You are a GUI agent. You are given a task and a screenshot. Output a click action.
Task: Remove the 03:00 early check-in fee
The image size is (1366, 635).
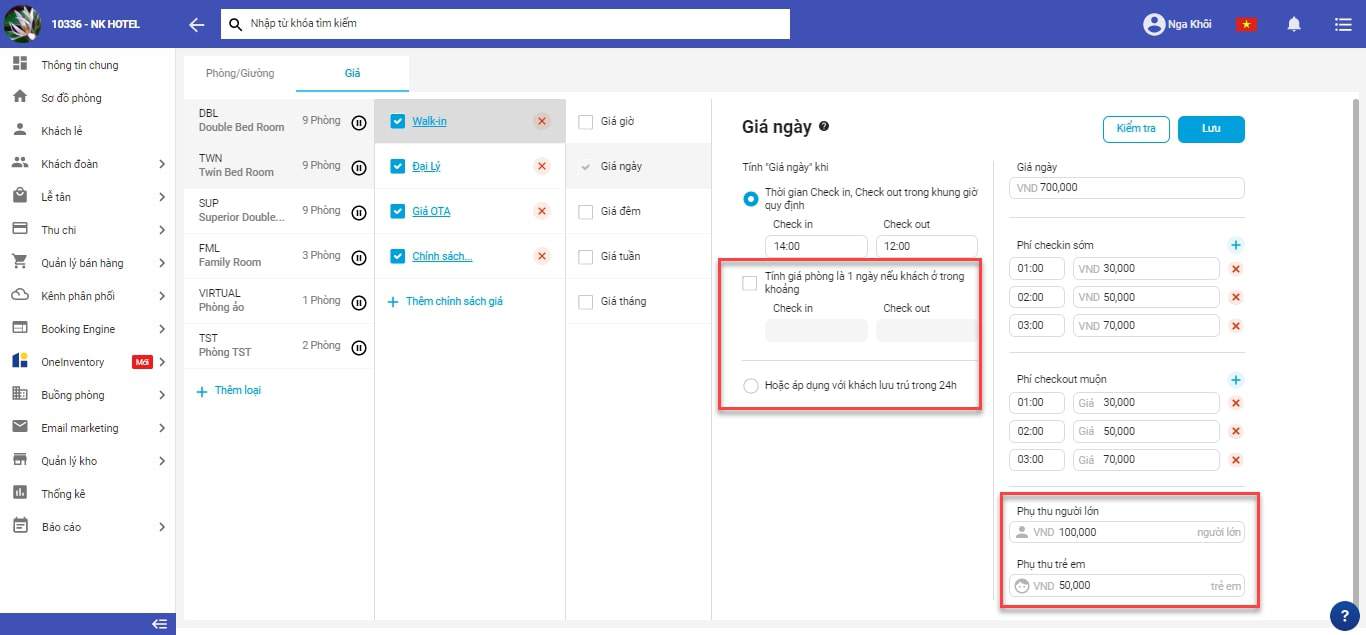coord(1236,325)
